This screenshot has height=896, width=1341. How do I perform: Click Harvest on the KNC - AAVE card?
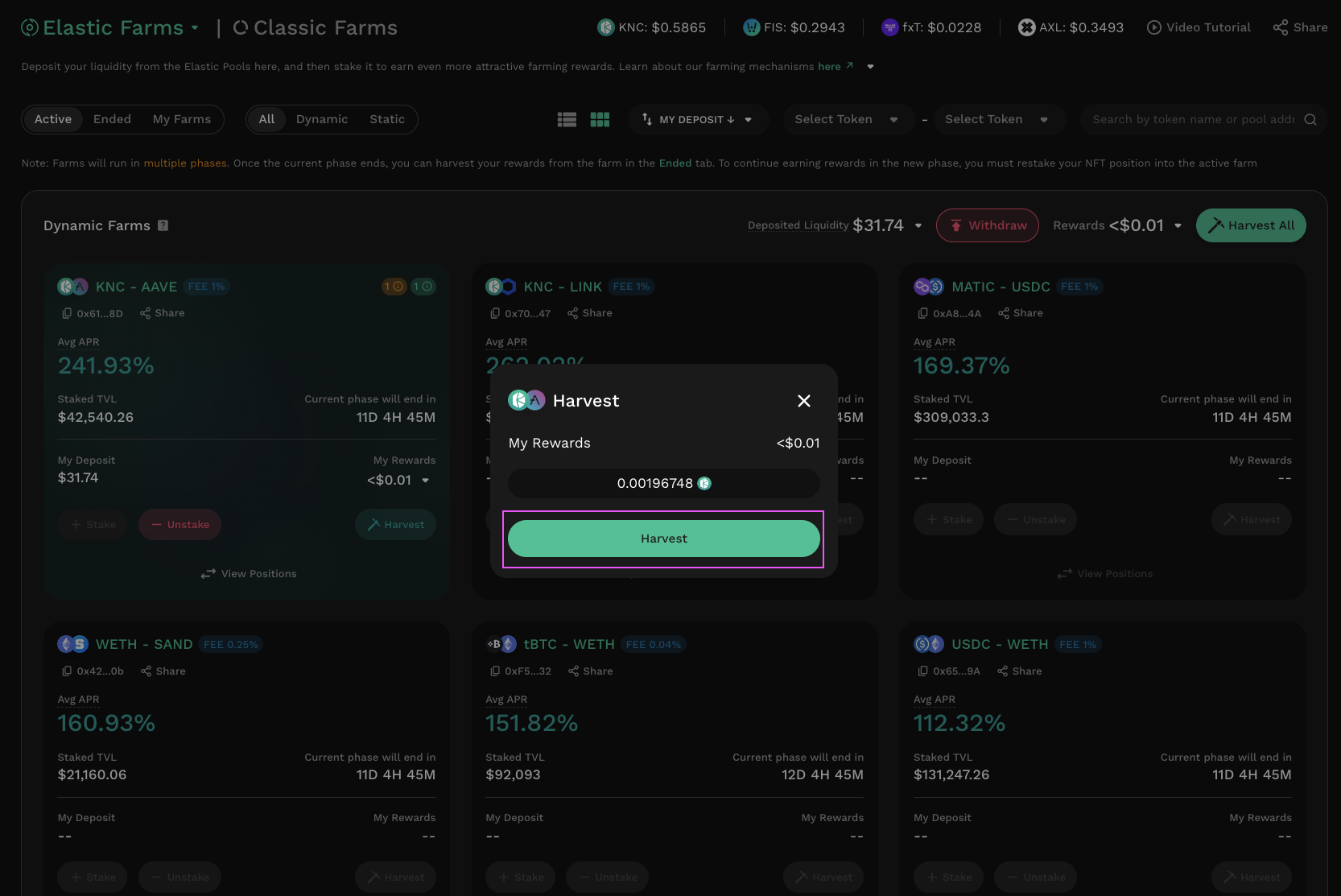click(x=395, y=524)
